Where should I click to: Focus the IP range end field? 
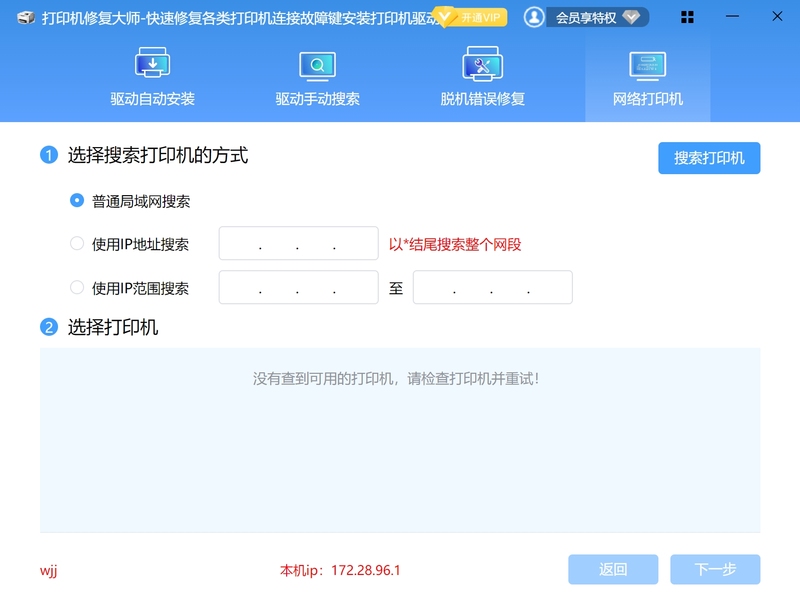[492, 287]
